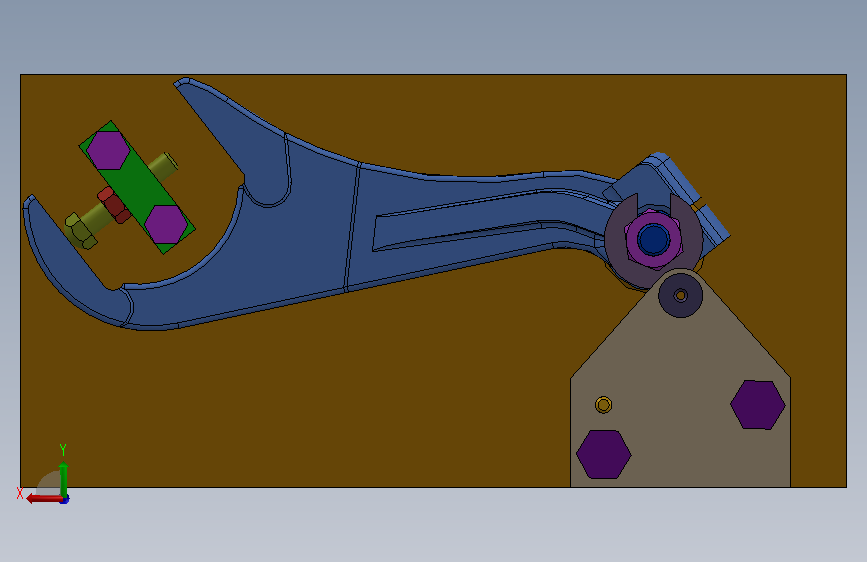Image resolution: width=867 pixels, height=562 pixels.
Task: Select the olive hex bolt head at lower-left end
Action: (81, 231)
